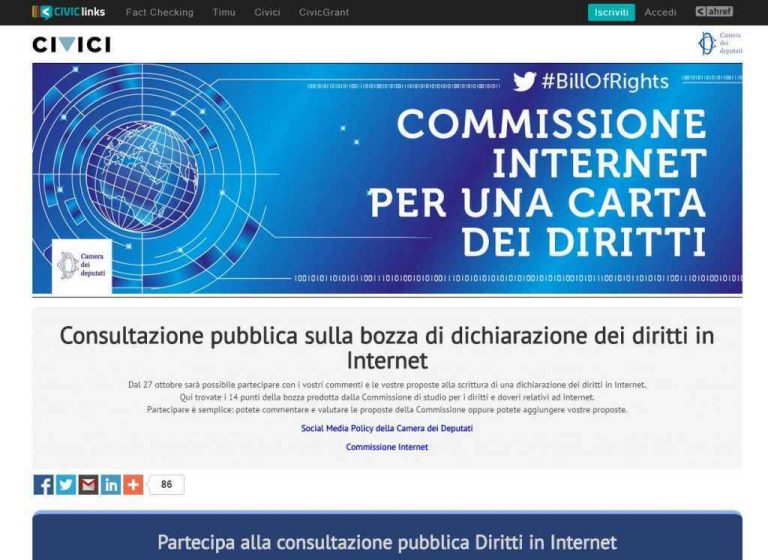Click the Twitter bird icon in the banner
The height and width of the screenshot is (560, 768).
[525, 81]
